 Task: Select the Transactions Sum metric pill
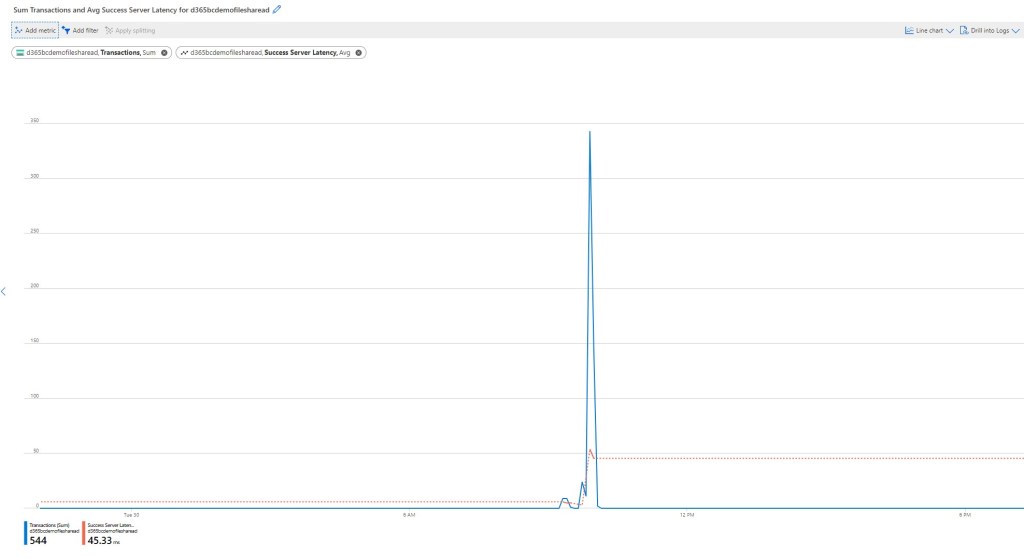[x=90, y=52]
